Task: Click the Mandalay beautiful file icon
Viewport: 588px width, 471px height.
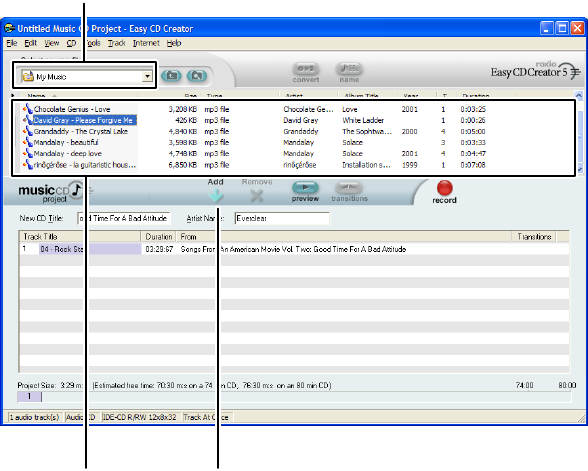Action: 27,142
